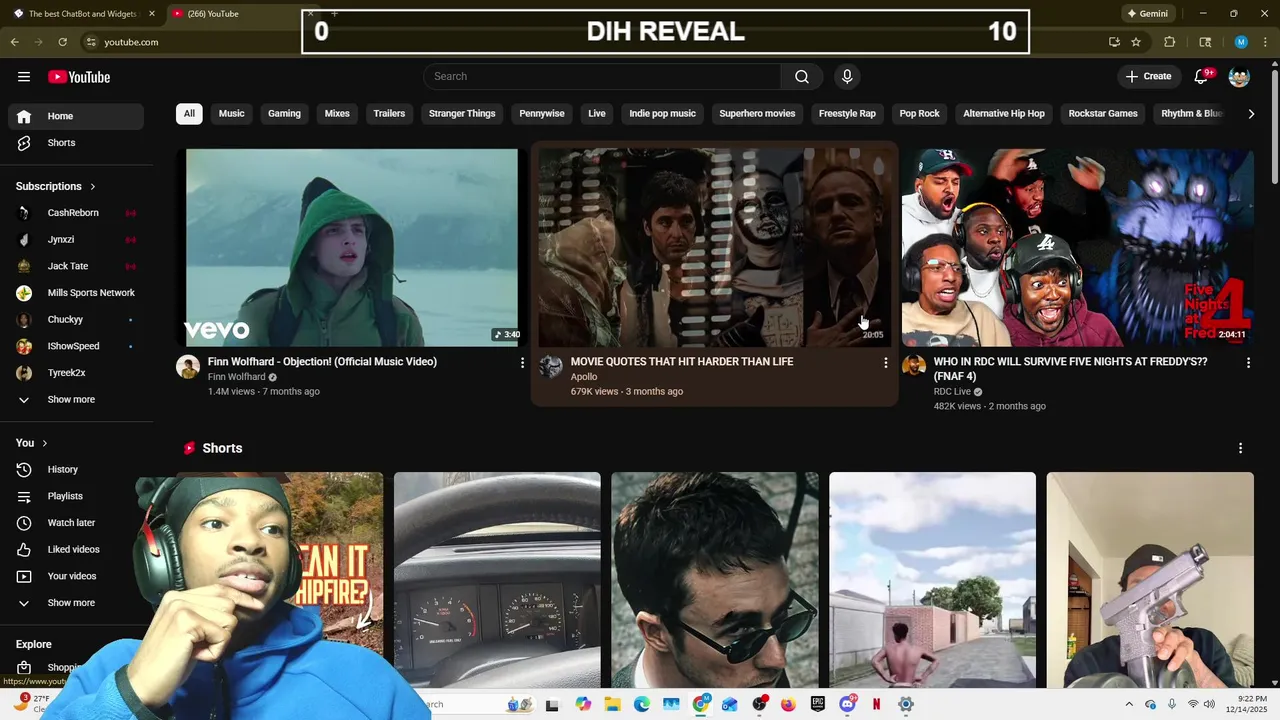Viewport: 1280px width, 720px height.
Task: Open the YouTube hamburger guide menu
Action: (24, 77)
